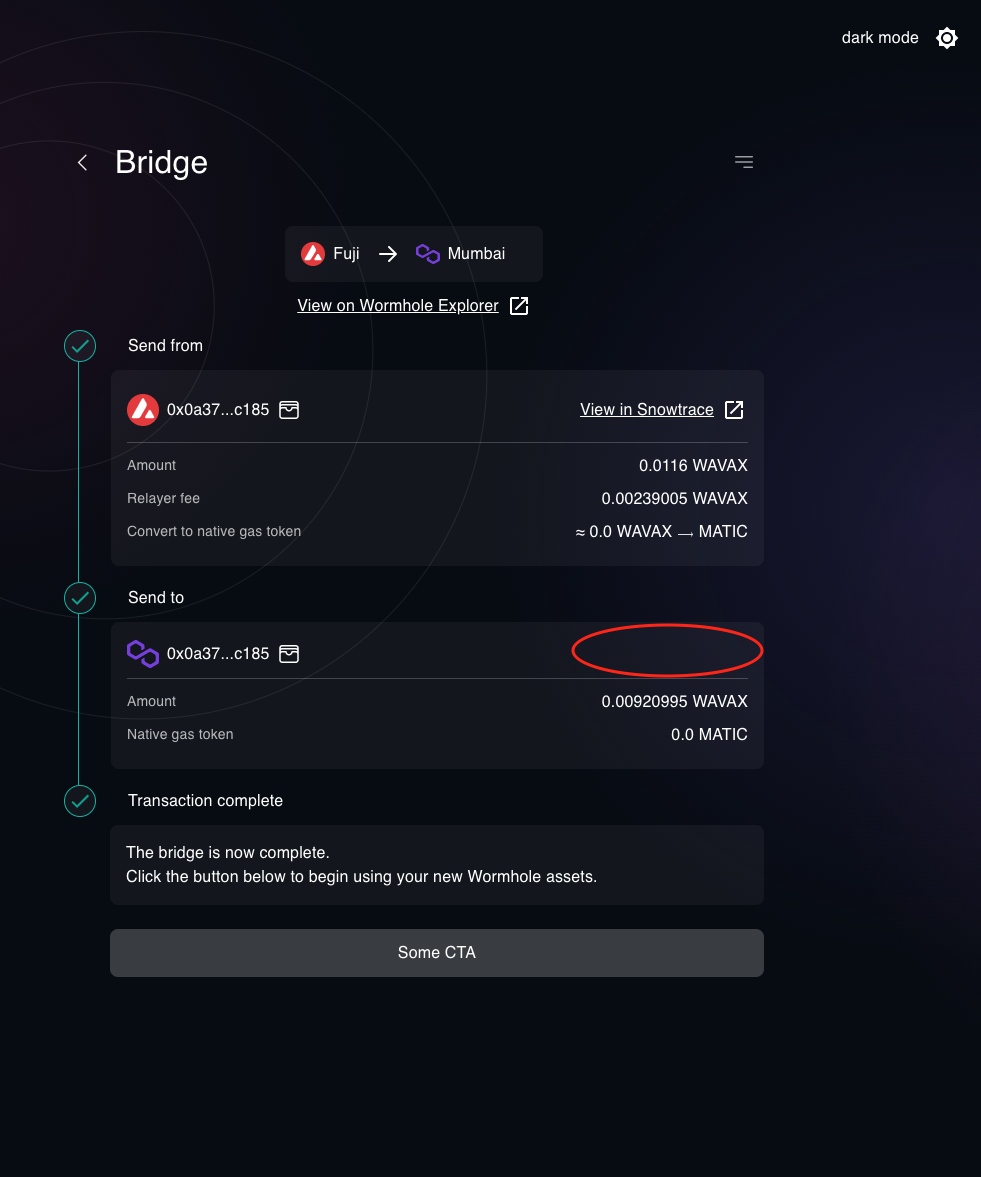Screen dimensions: 981x1177
Task: Open View on Wormhole Explorer link
Action: tap(398, 305)
